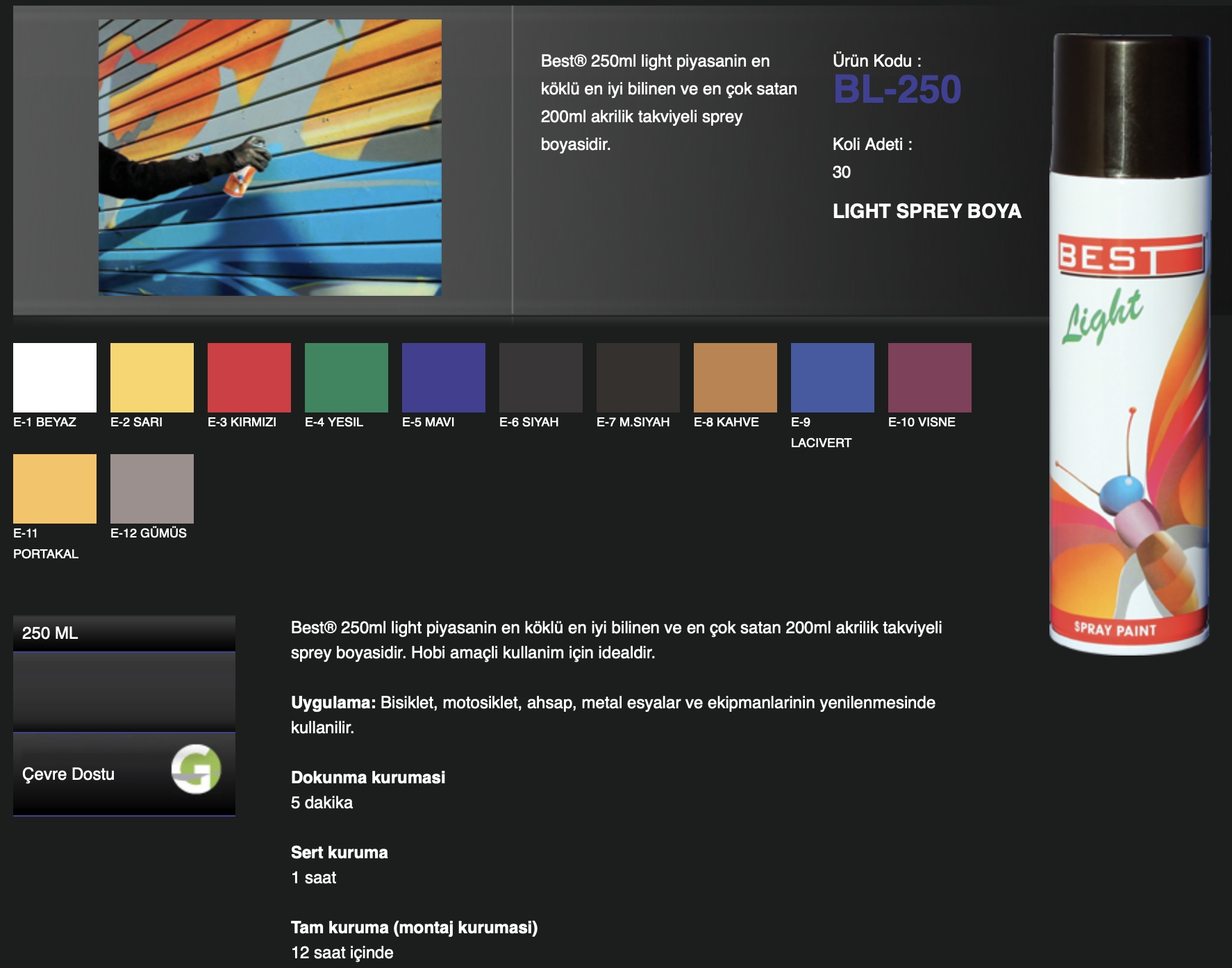Click the Sert kuruma heading
1232x968 pixels.
[x=340, y=853]
